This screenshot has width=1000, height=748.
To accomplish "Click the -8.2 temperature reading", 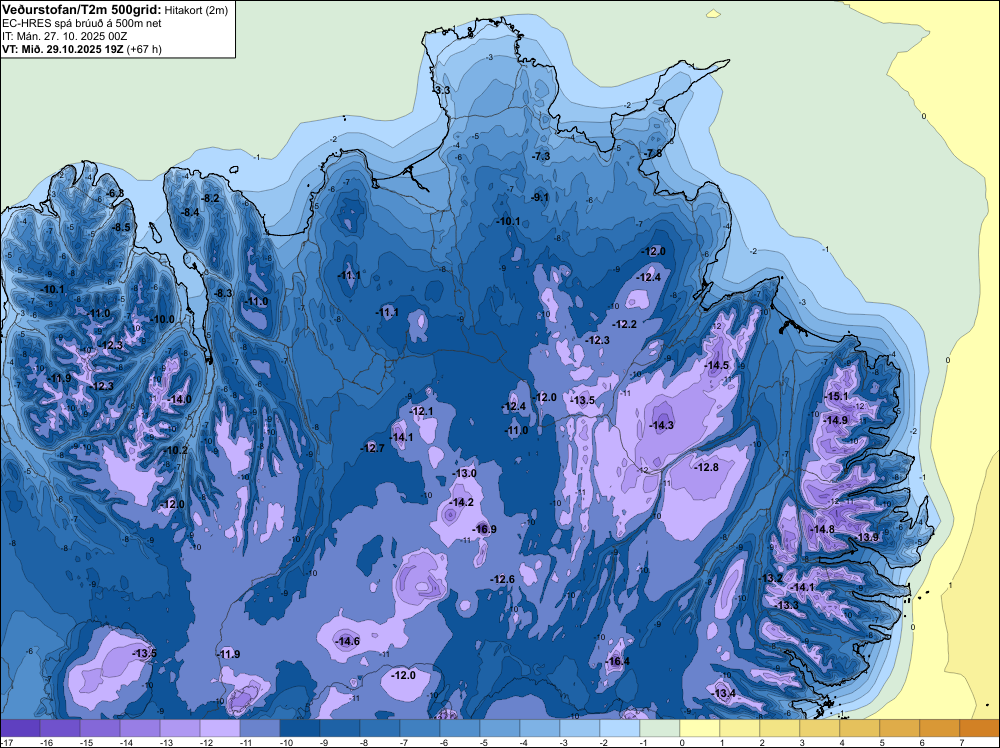I will coord(210,198).
